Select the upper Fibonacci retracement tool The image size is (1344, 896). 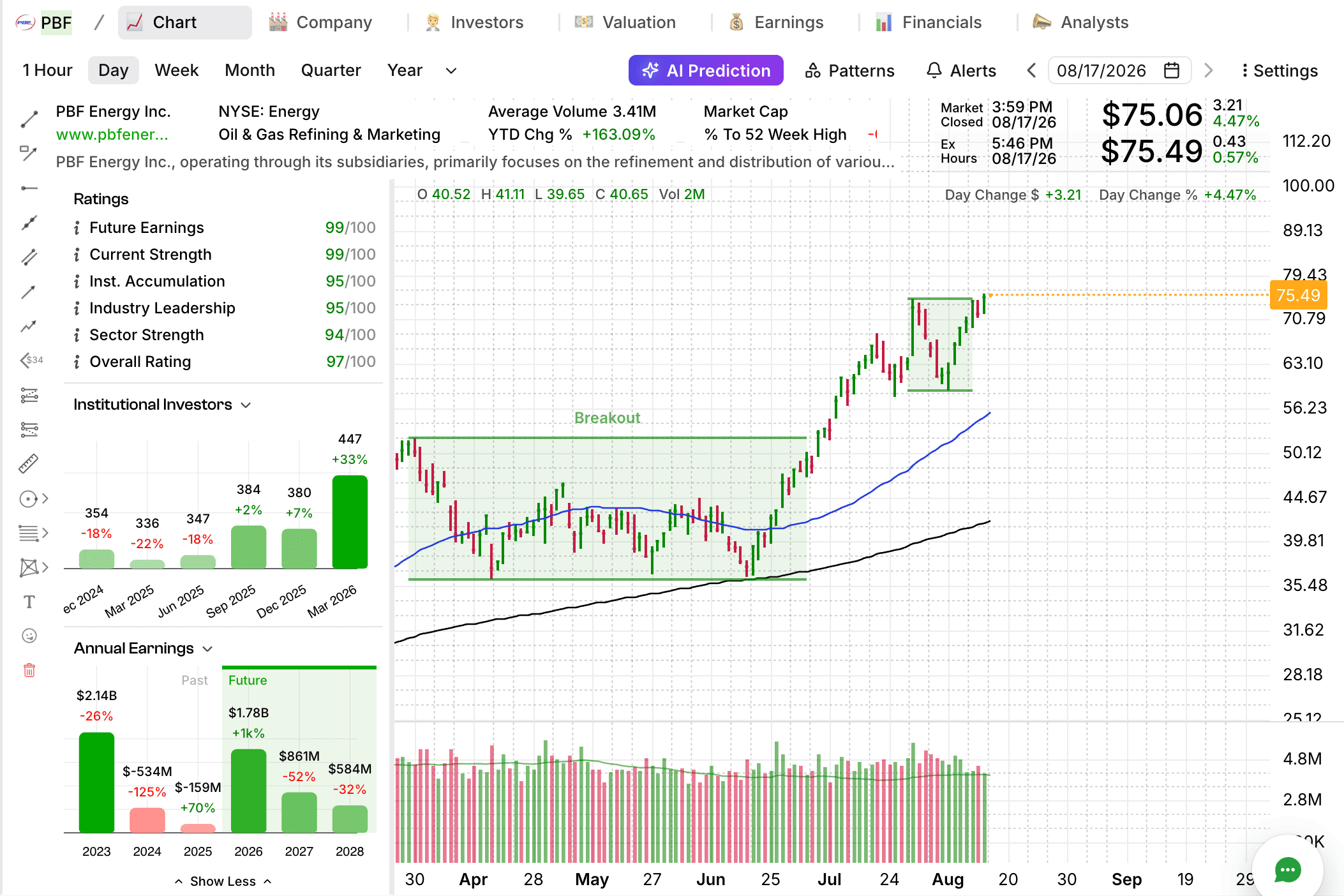(x=29, y=395)
